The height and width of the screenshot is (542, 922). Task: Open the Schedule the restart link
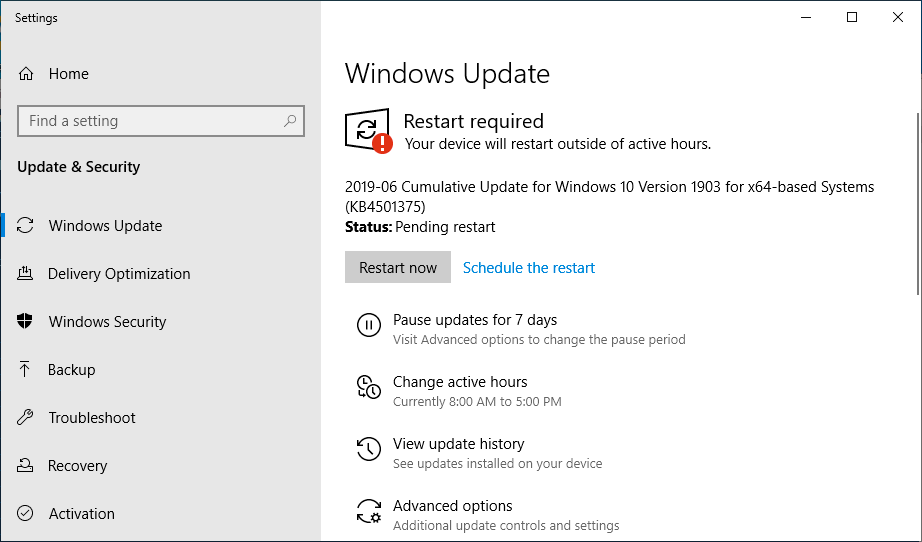click(529, 267)
